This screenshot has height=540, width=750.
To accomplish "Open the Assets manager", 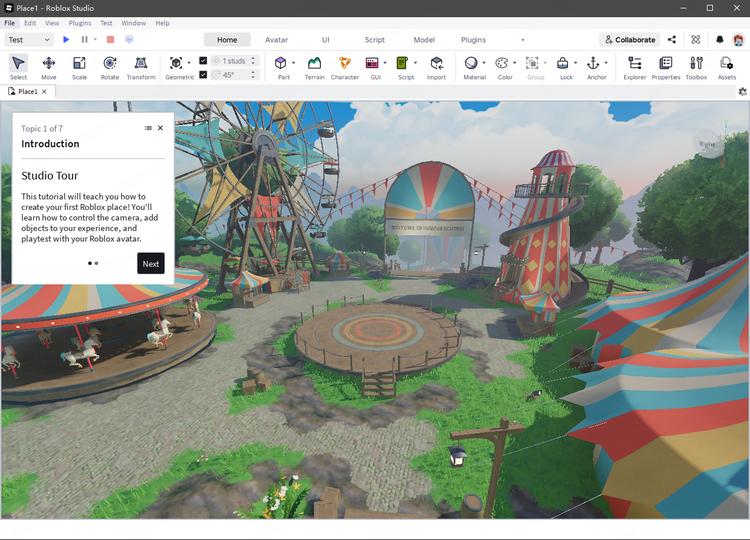I will (727, 67).
